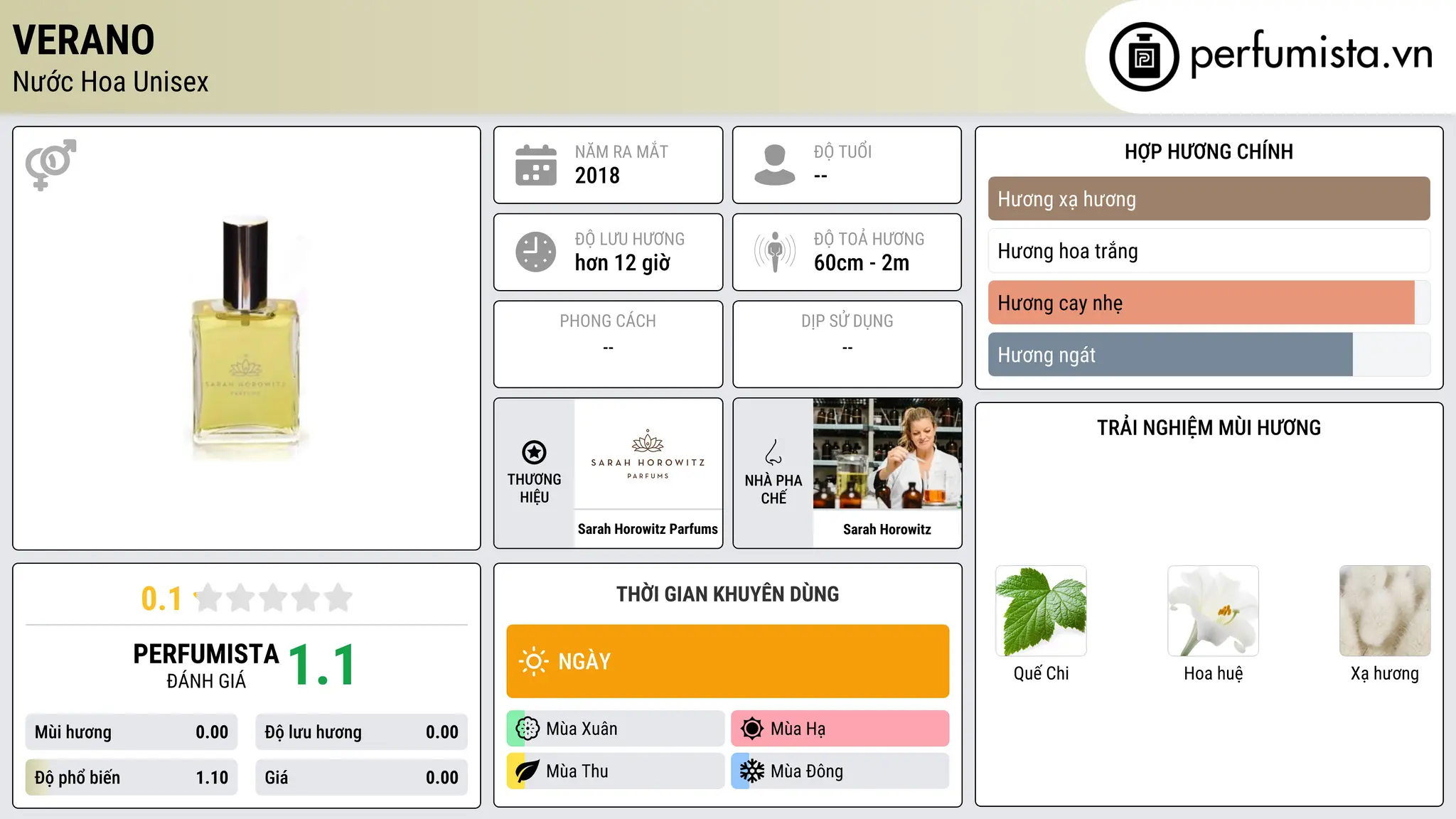Click the flower icon for Mùa Xuân

click(528, 729)
